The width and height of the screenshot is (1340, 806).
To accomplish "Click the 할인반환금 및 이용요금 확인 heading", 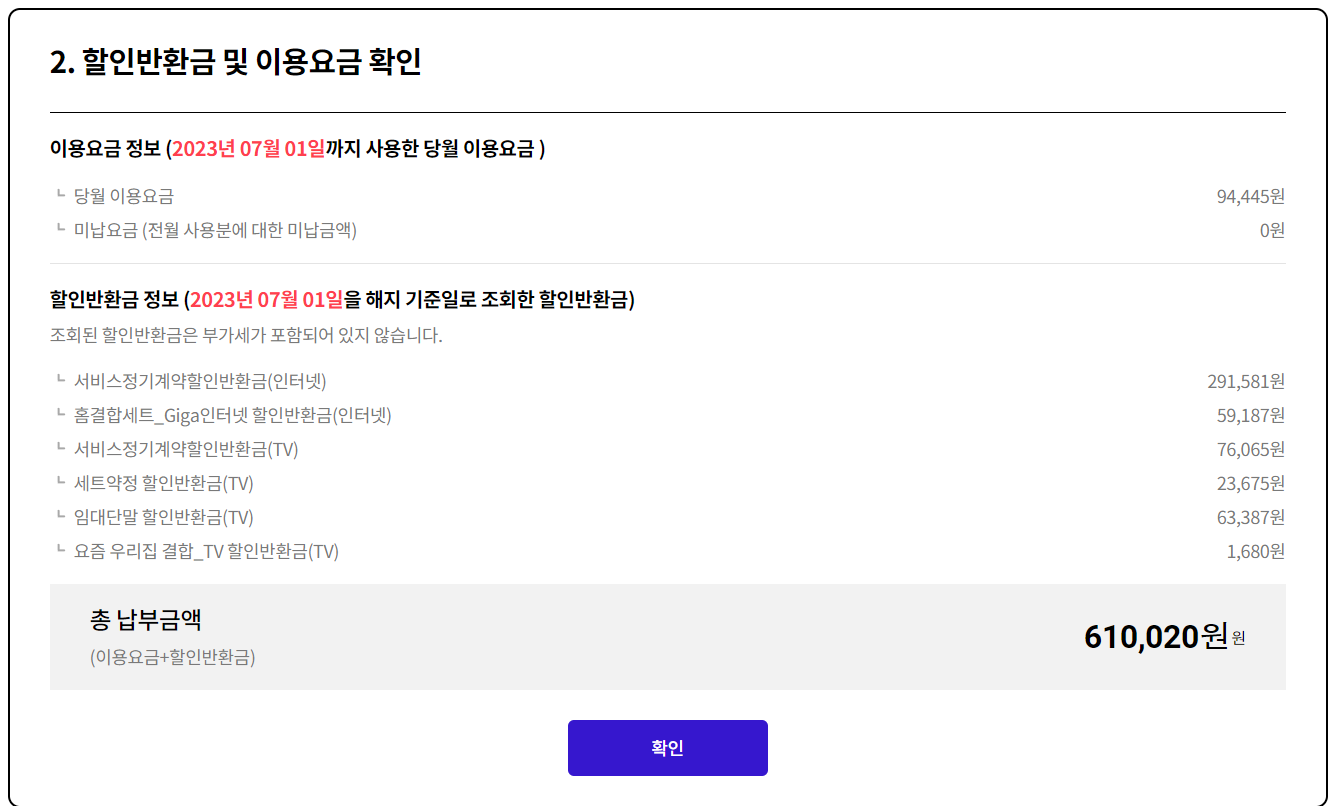I will point(235,62).
